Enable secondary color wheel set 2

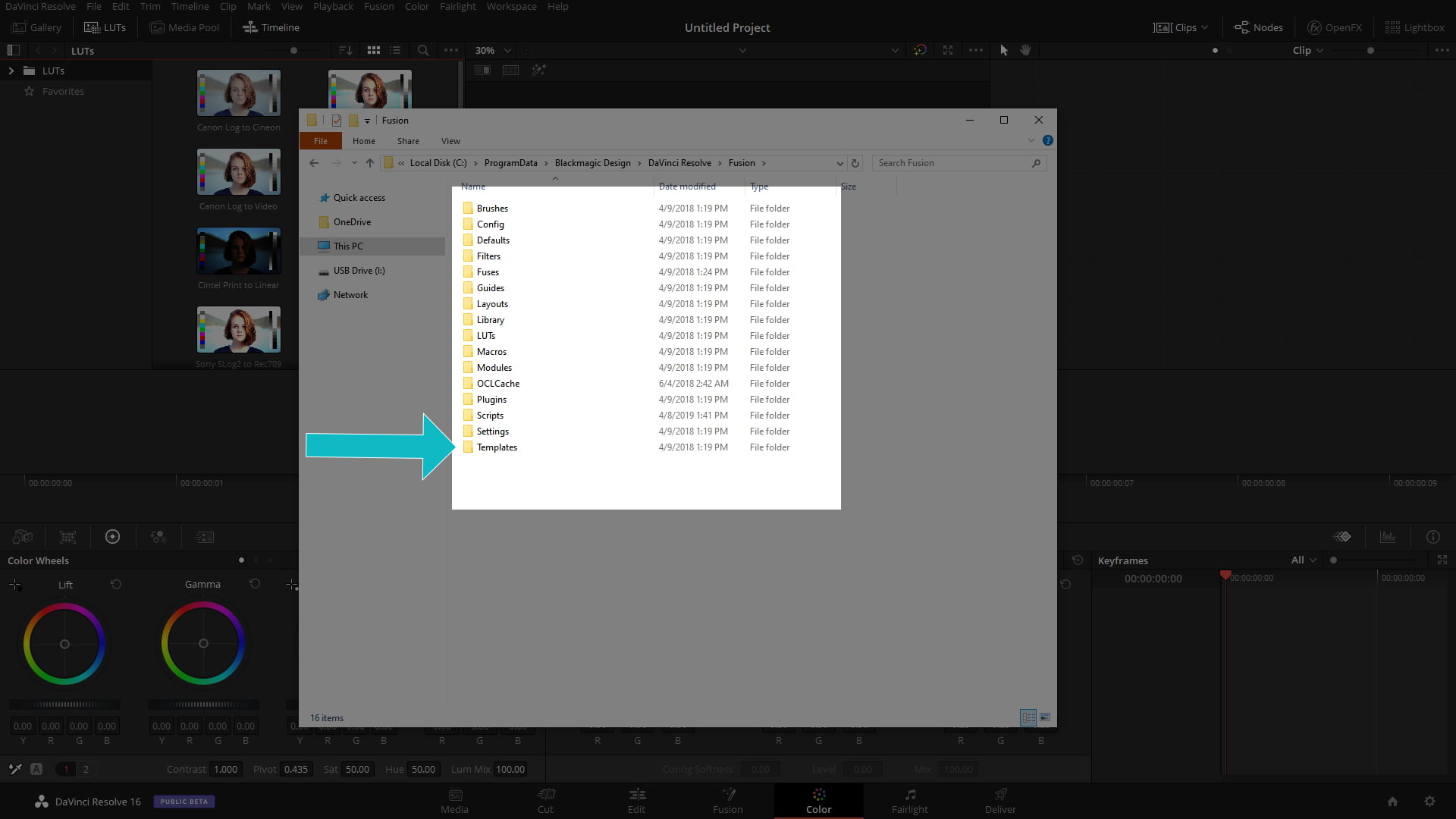click(x=86, y=769)
